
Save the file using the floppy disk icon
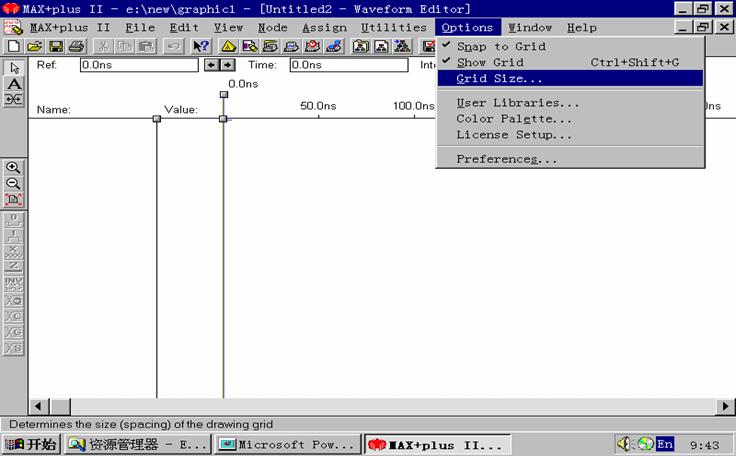point(56,46)
